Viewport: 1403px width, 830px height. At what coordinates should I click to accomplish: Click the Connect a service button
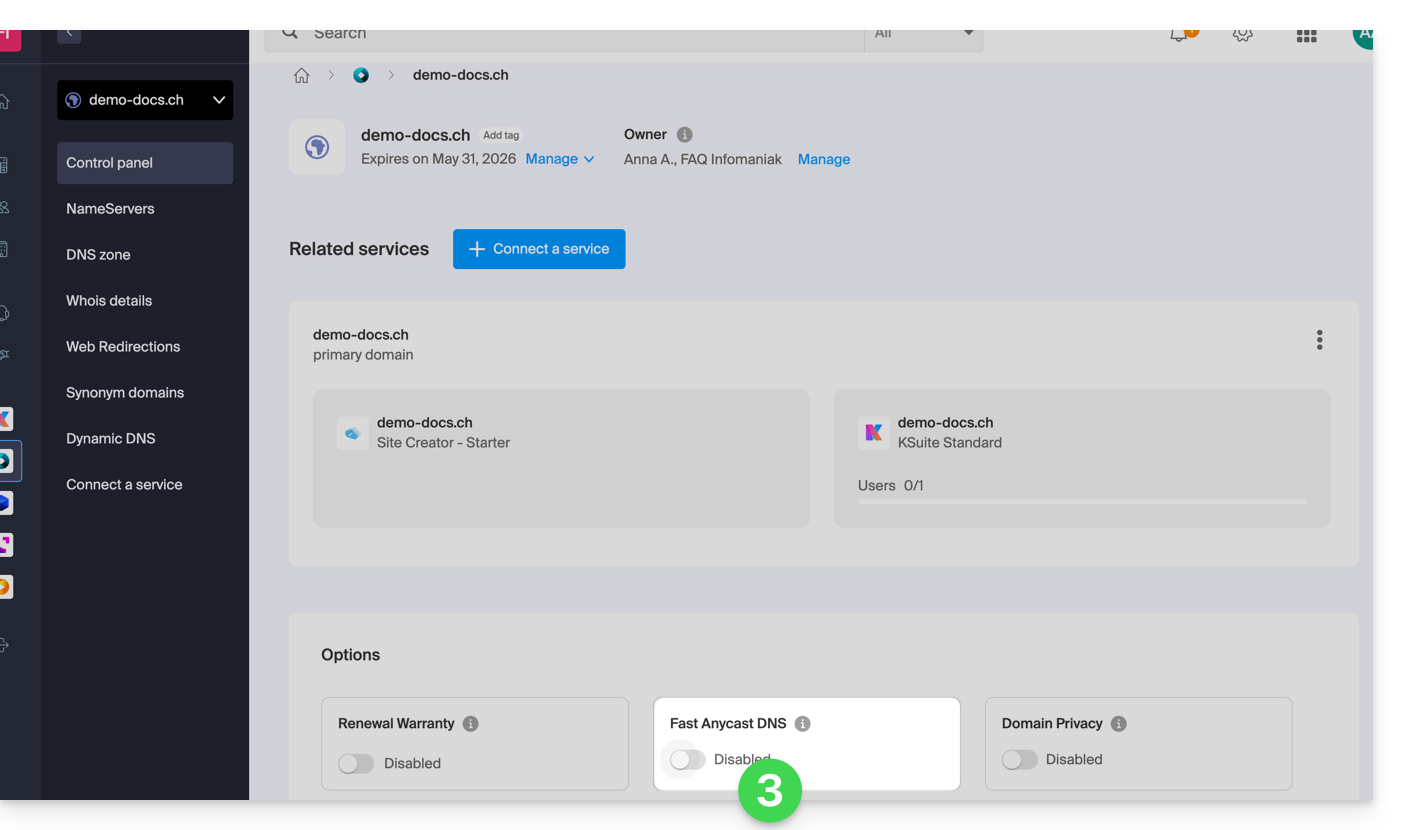pos(538,249)
